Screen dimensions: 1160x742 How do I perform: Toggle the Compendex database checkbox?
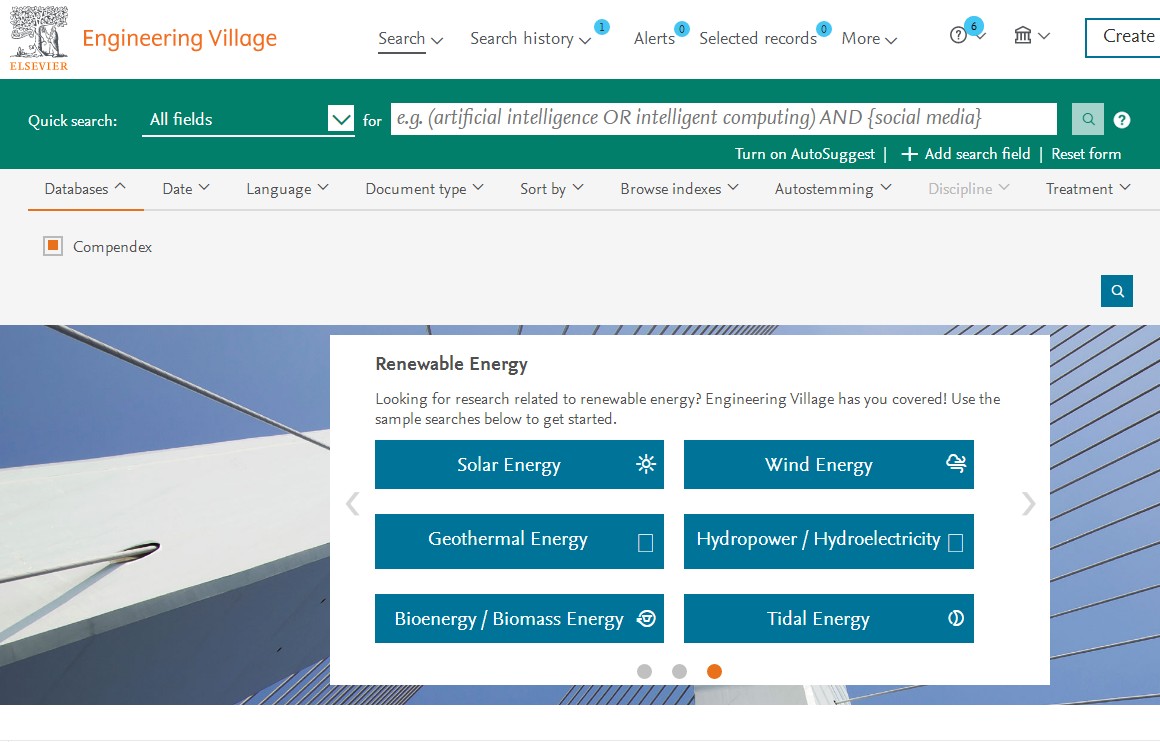click(53, 246)
